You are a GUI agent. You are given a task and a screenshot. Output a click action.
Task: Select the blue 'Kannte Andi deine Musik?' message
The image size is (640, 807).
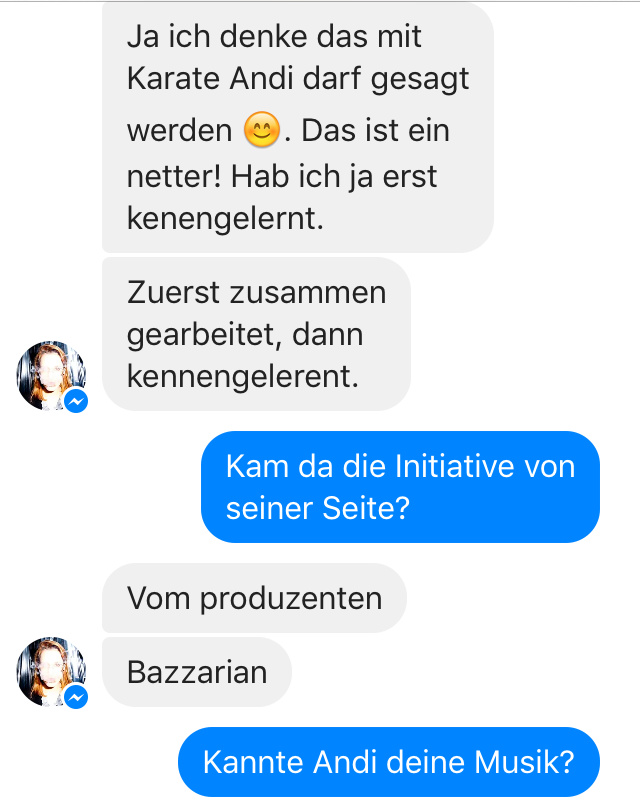389,762
